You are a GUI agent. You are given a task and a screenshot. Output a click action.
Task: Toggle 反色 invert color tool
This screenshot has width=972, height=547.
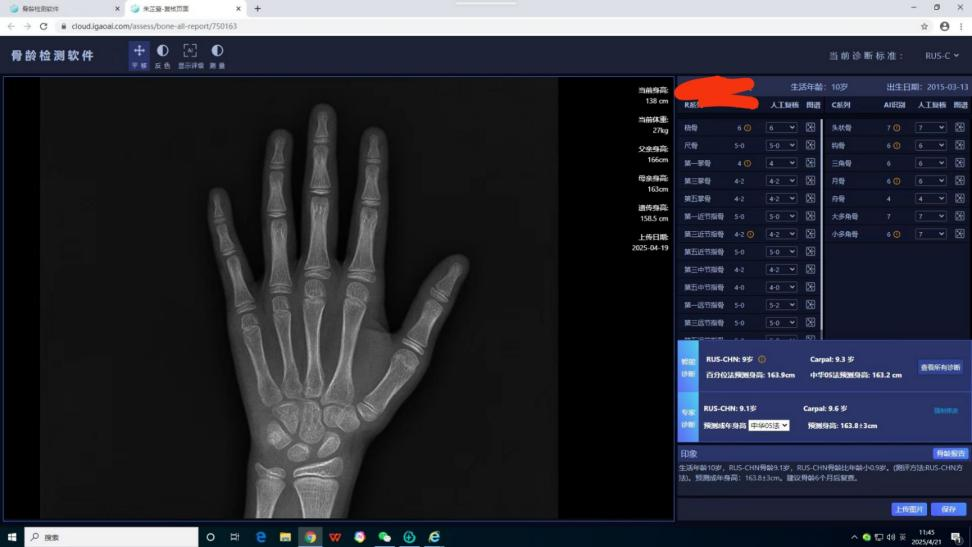(x=162, y=56)
